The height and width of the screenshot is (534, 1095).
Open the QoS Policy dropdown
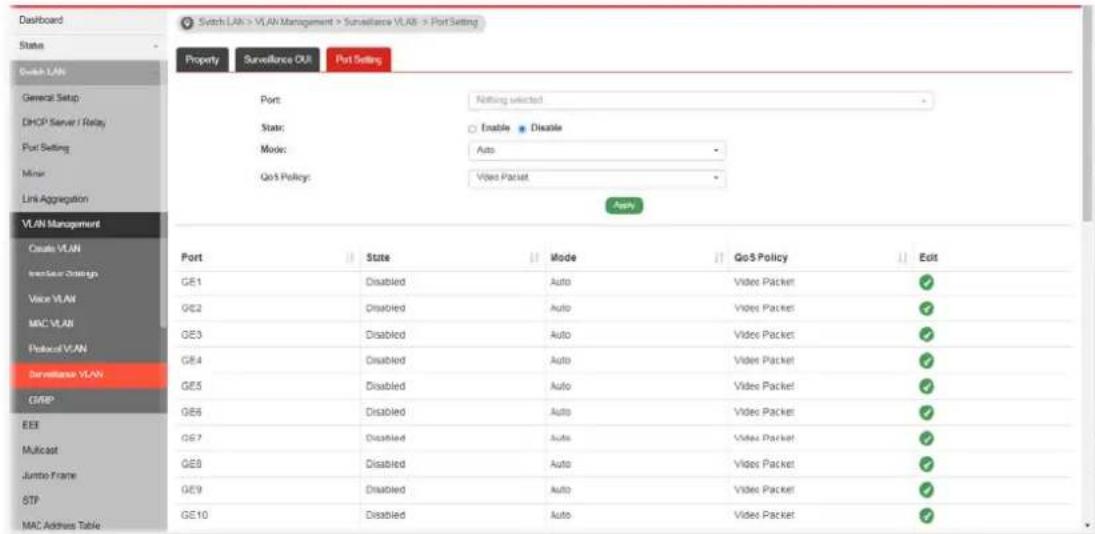coord(597,178)
